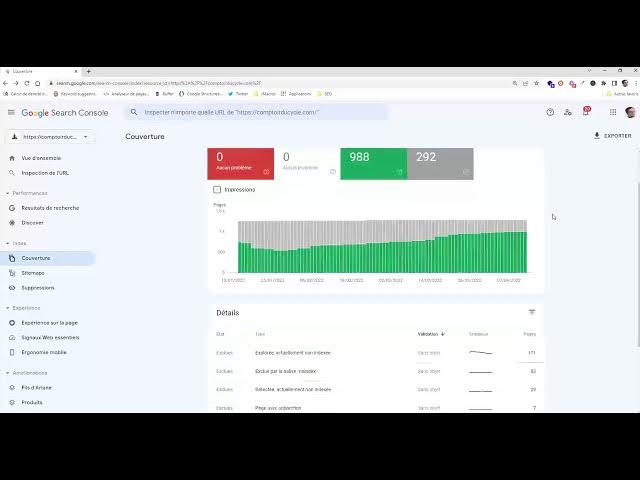This screenshot has height=480, width=640.
Task: Toggle the browser side panel icon
Action: pos(614,83)
